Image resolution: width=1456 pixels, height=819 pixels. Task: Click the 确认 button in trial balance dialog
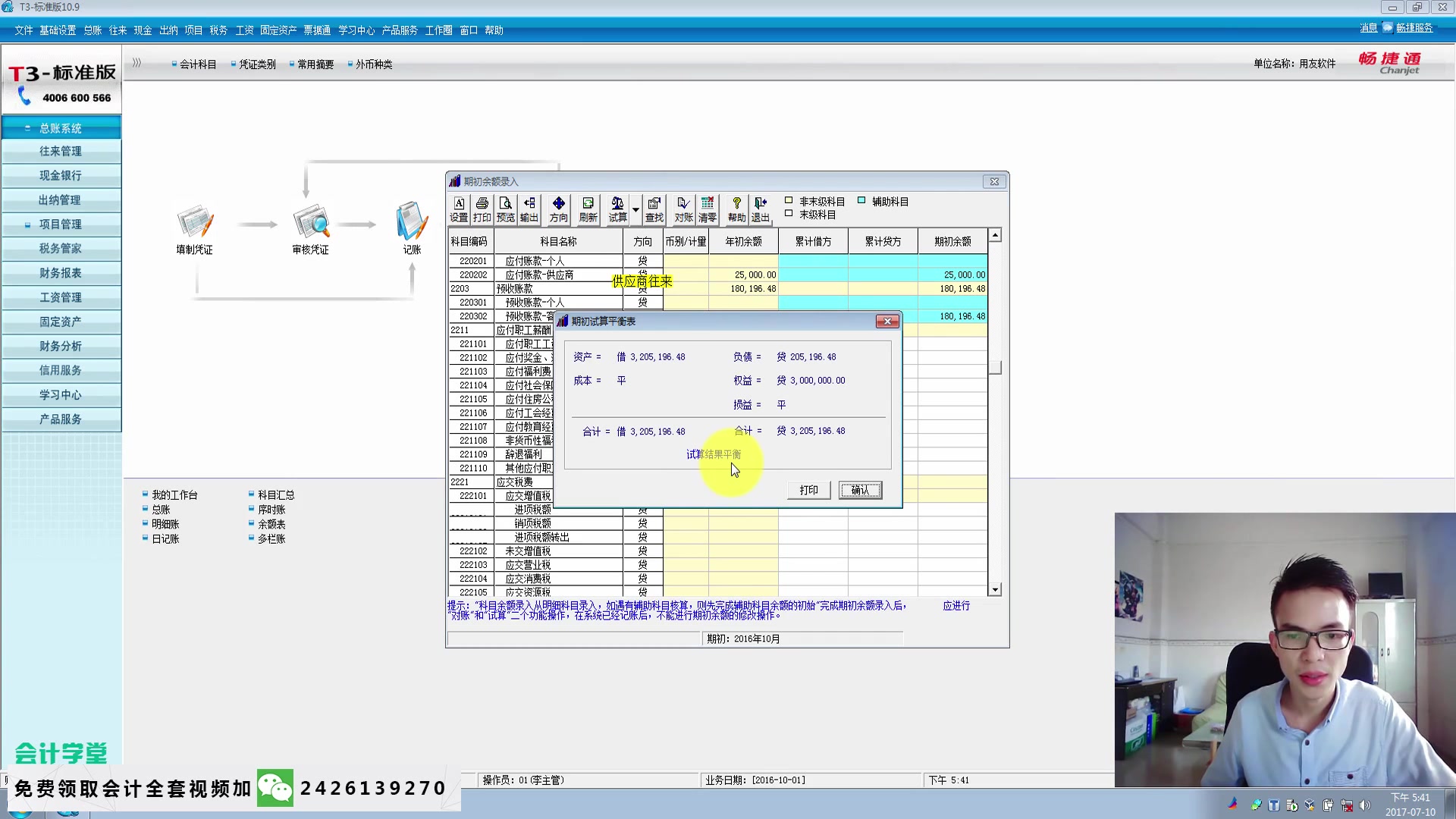pyautogui.click(x=860, y=490)
